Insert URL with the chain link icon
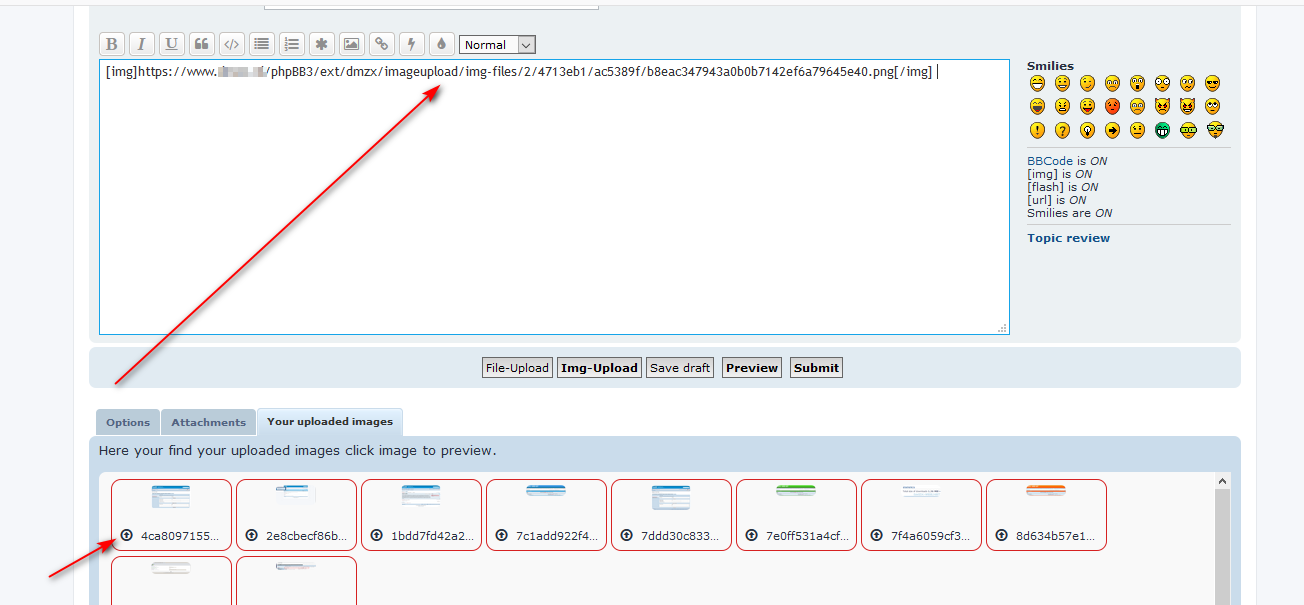The height and width of the screenshot is (605, 1304). (x=381, y=44)
